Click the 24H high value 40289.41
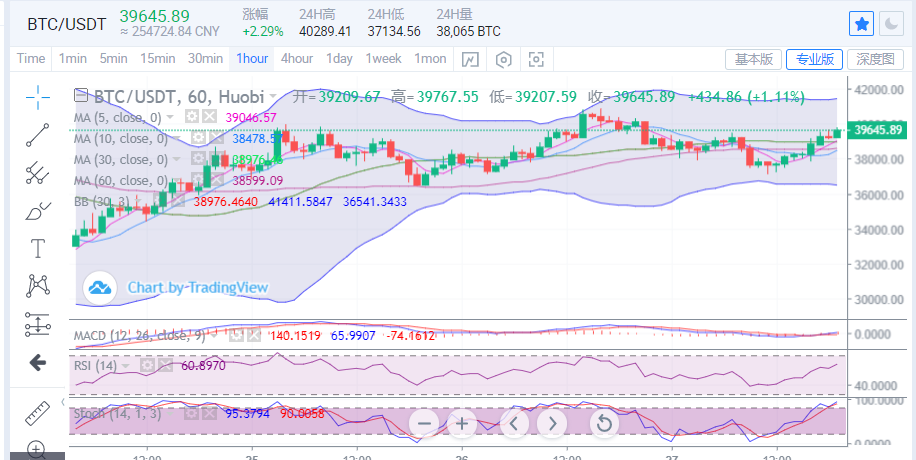916x460 pixels. tap(325, 32)
